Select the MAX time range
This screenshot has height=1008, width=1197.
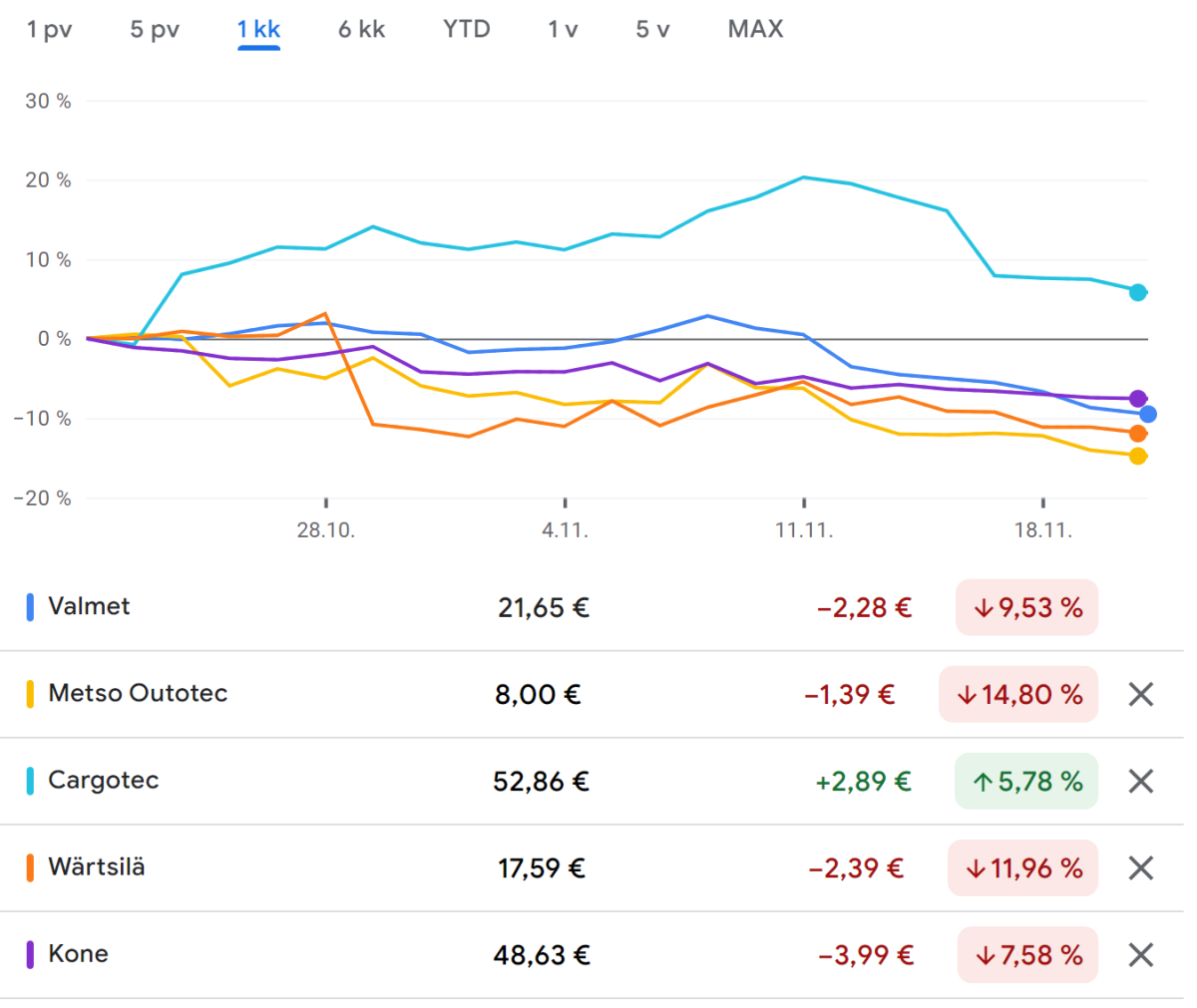(x=755, y=30)
